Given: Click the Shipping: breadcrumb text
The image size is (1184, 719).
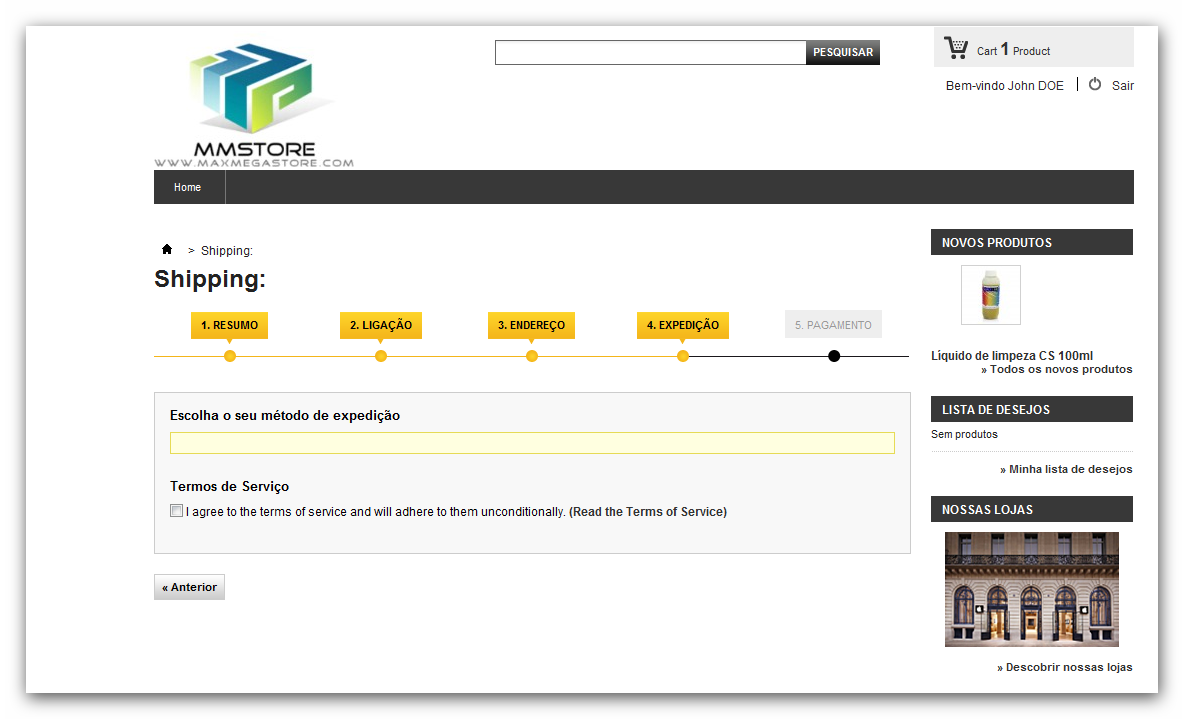Looking at the screenshot, I should point(227,251).
